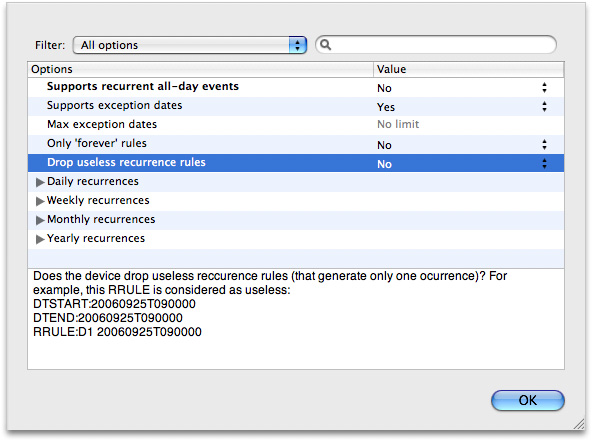
Task: Click the Value column header
Action: [469, 69]
